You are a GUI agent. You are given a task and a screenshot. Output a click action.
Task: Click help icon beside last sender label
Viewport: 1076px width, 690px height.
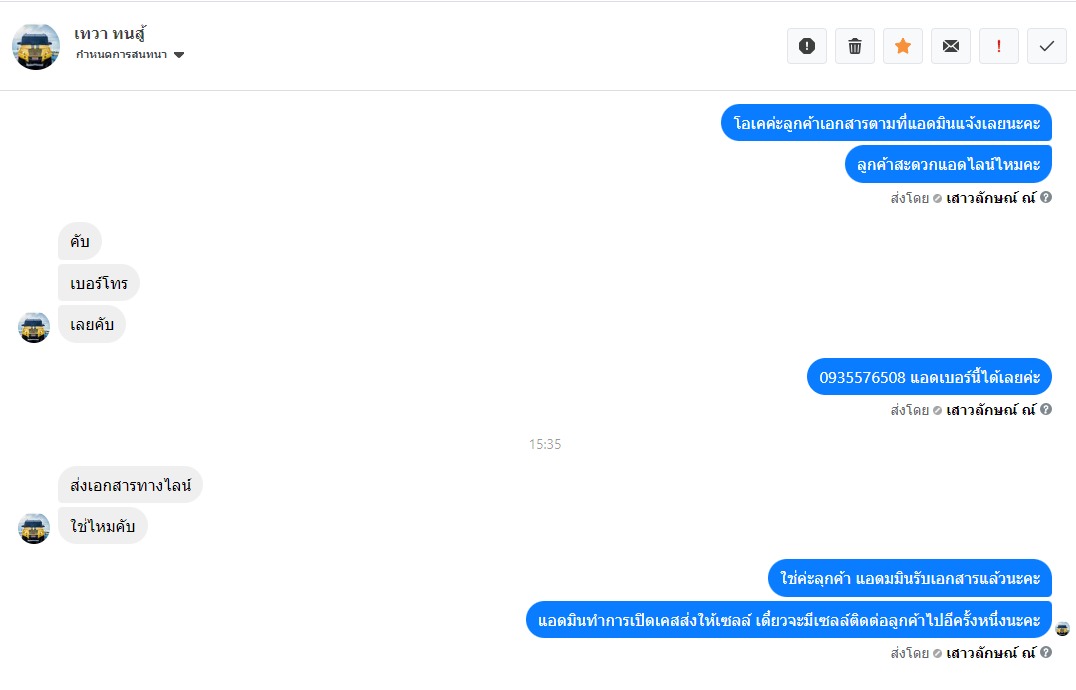point(1046,652)
